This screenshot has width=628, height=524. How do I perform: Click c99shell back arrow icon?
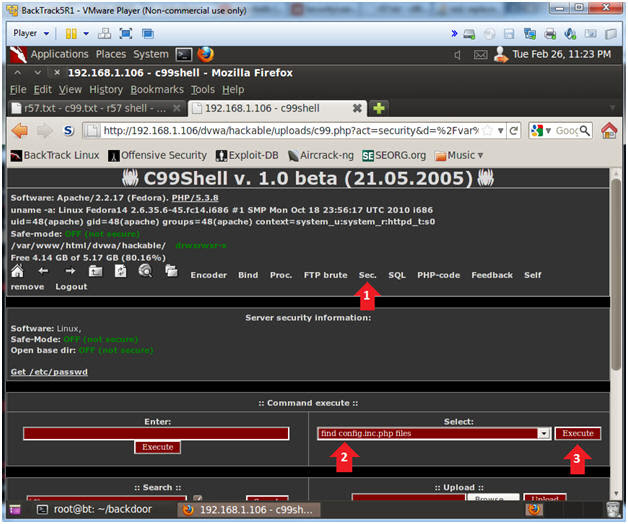tap(43, 272)
